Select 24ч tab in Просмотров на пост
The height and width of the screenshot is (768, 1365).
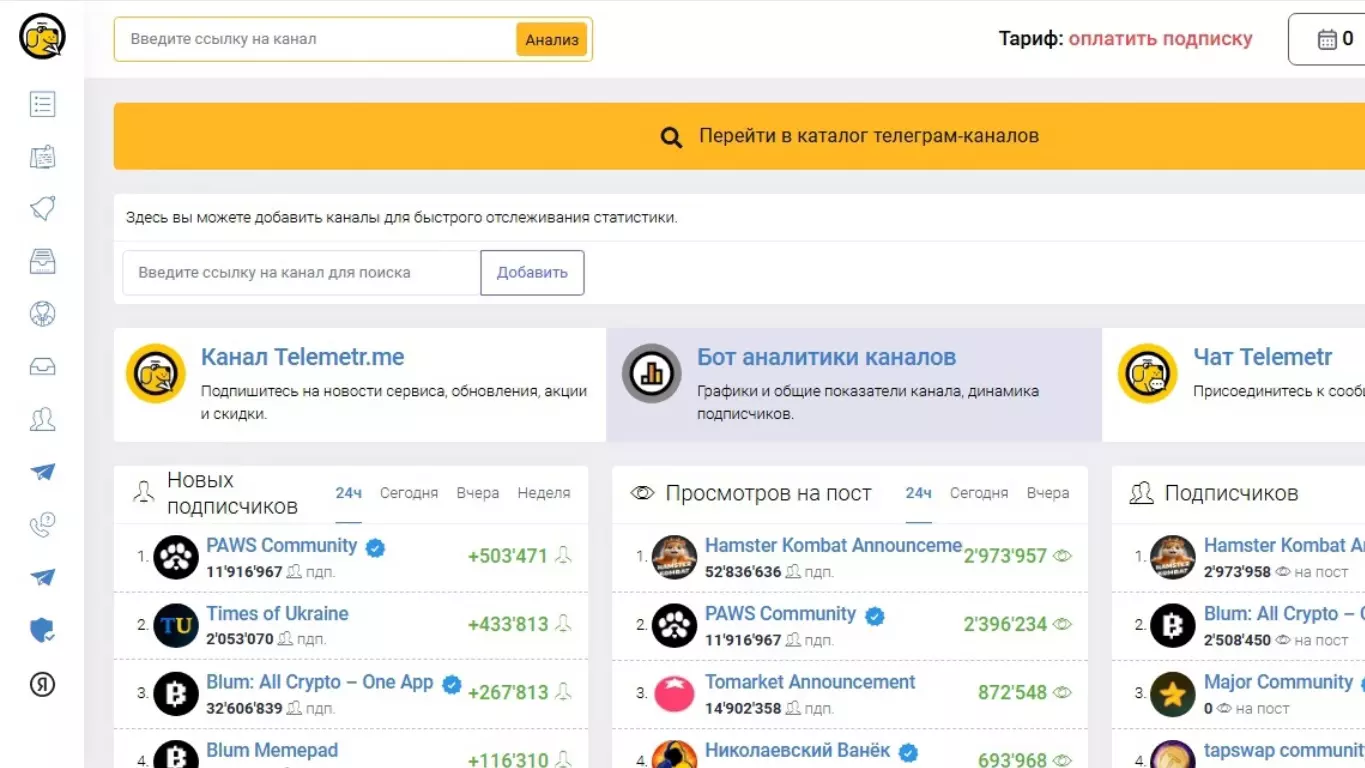click(x=918, y=493)
